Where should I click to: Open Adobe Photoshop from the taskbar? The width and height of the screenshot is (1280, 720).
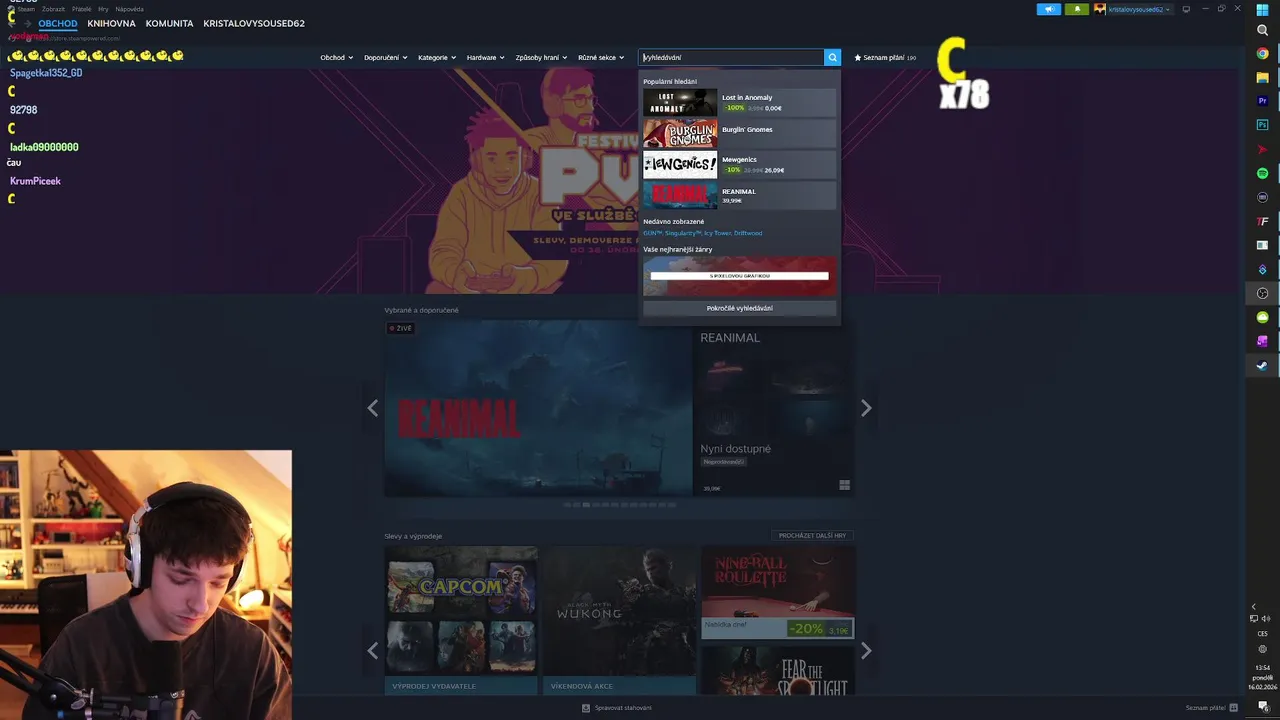pos(1262,125)
